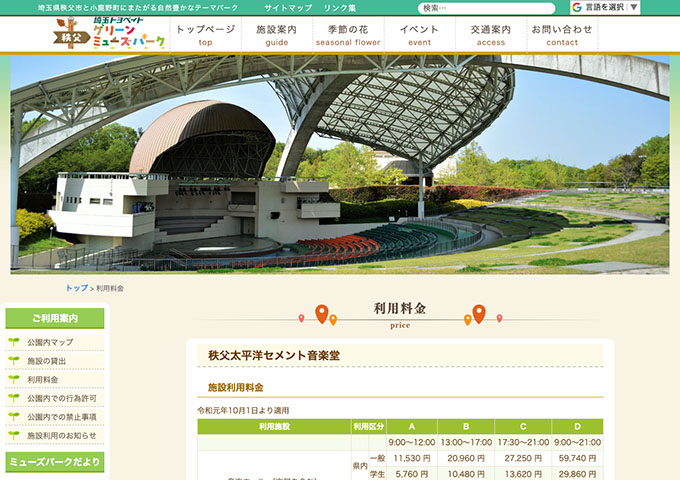Go to イベント event menu item
Screen dimensions: 680x480
click(419, 35)
